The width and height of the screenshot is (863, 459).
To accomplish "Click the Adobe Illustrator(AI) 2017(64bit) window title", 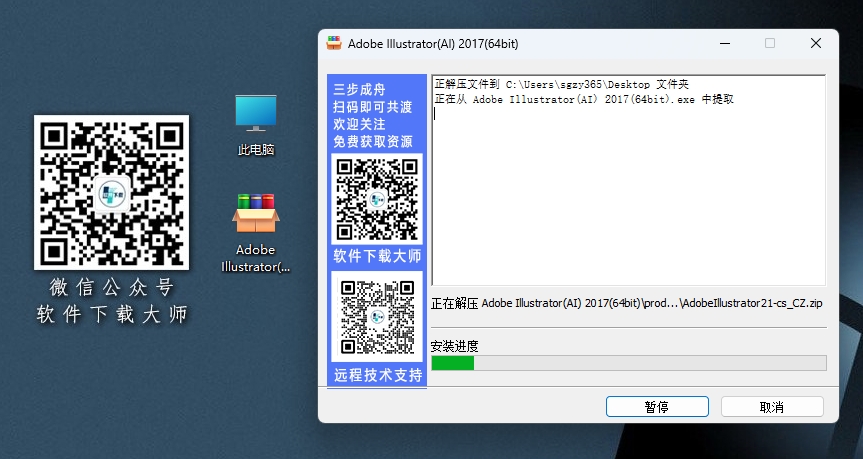I will point(433,43).
